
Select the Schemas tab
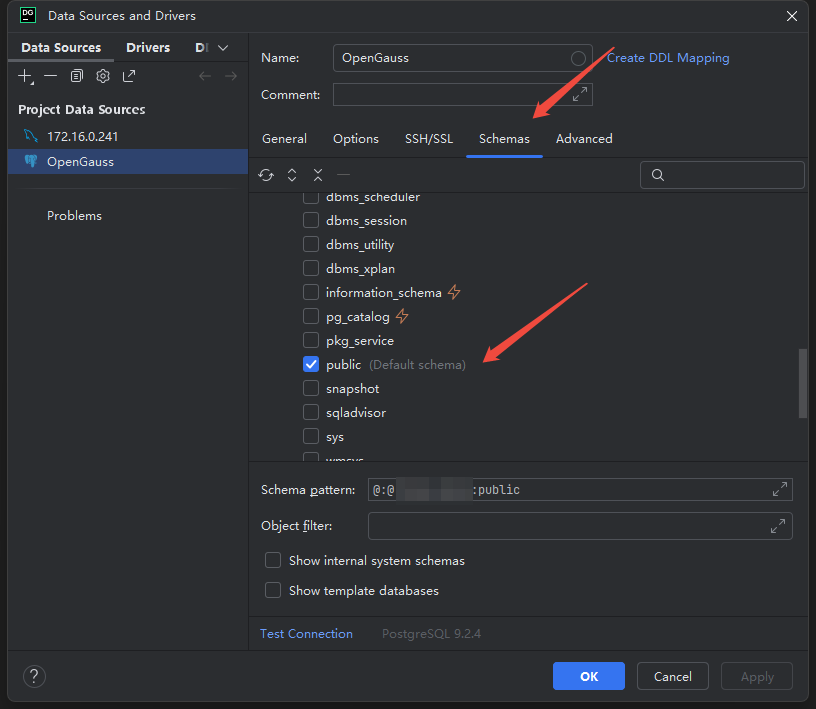(x=504, y=139)
